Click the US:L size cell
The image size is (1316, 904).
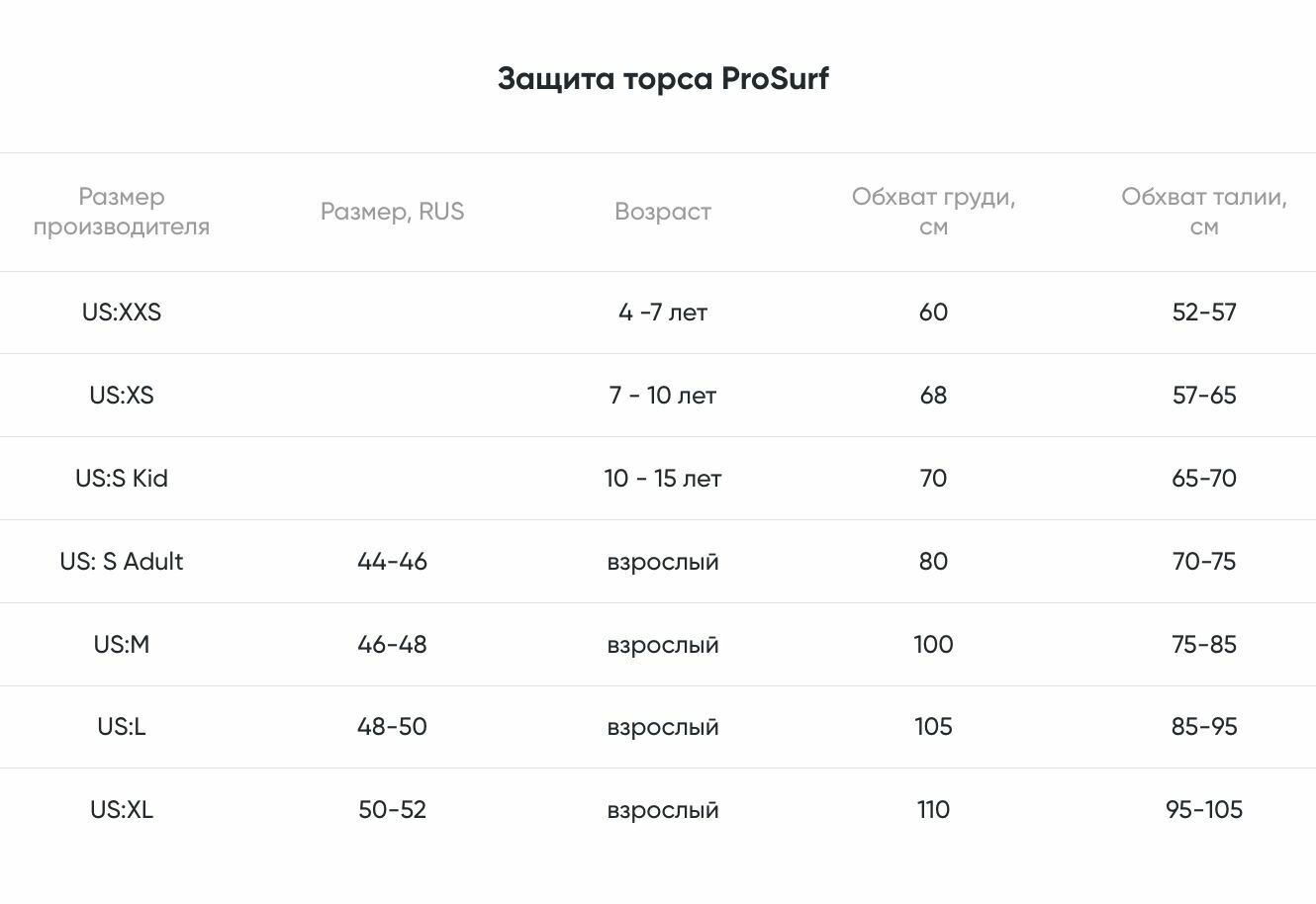point(122,727)
